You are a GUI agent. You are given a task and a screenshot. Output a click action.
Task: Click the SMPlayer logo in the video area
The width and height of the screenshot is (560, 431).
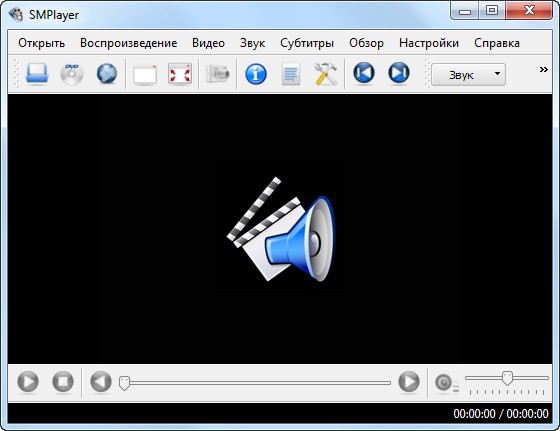point(281,229)
